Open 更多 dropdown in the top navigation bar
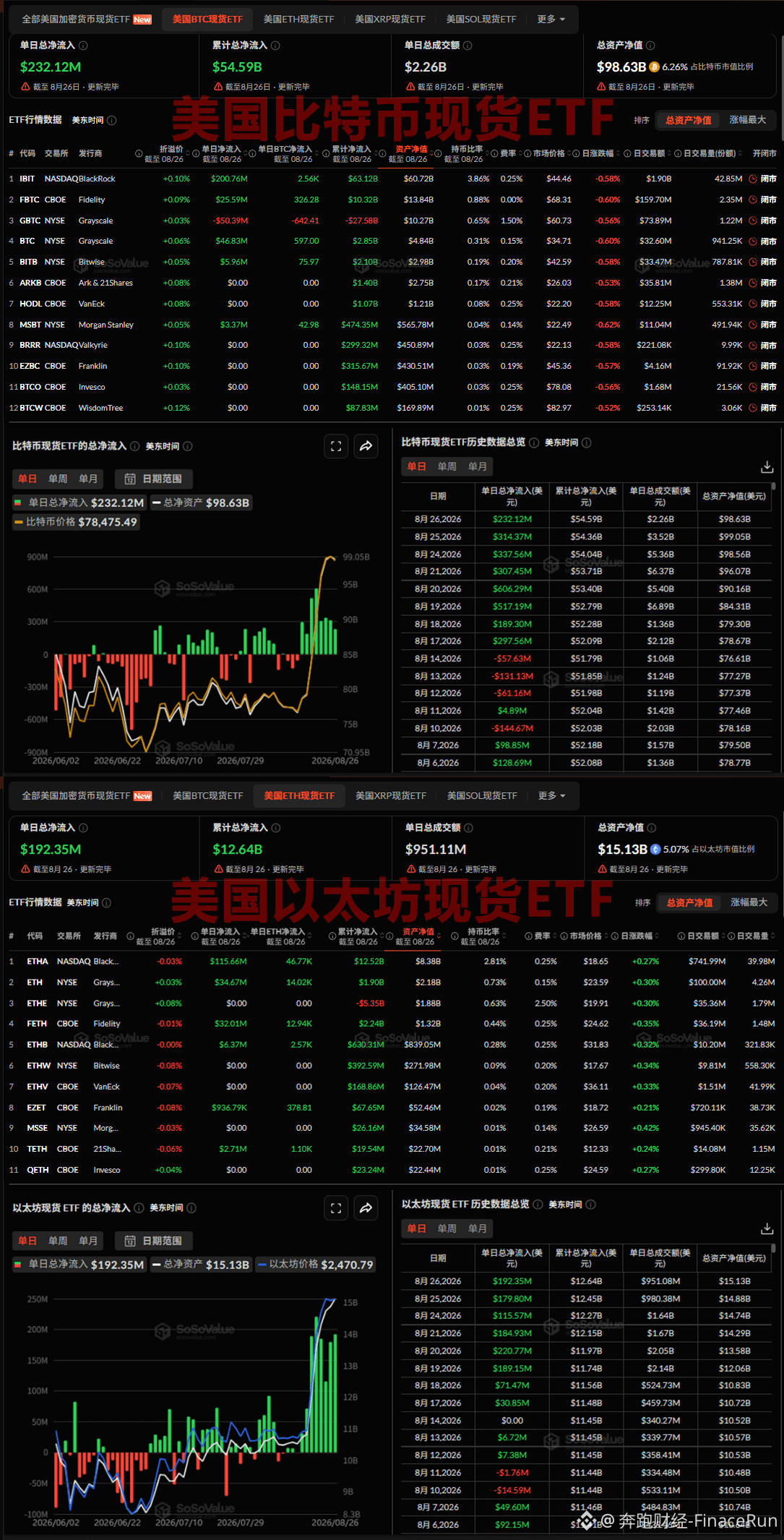Screen dimensions: 784x1540 [551, 20]
